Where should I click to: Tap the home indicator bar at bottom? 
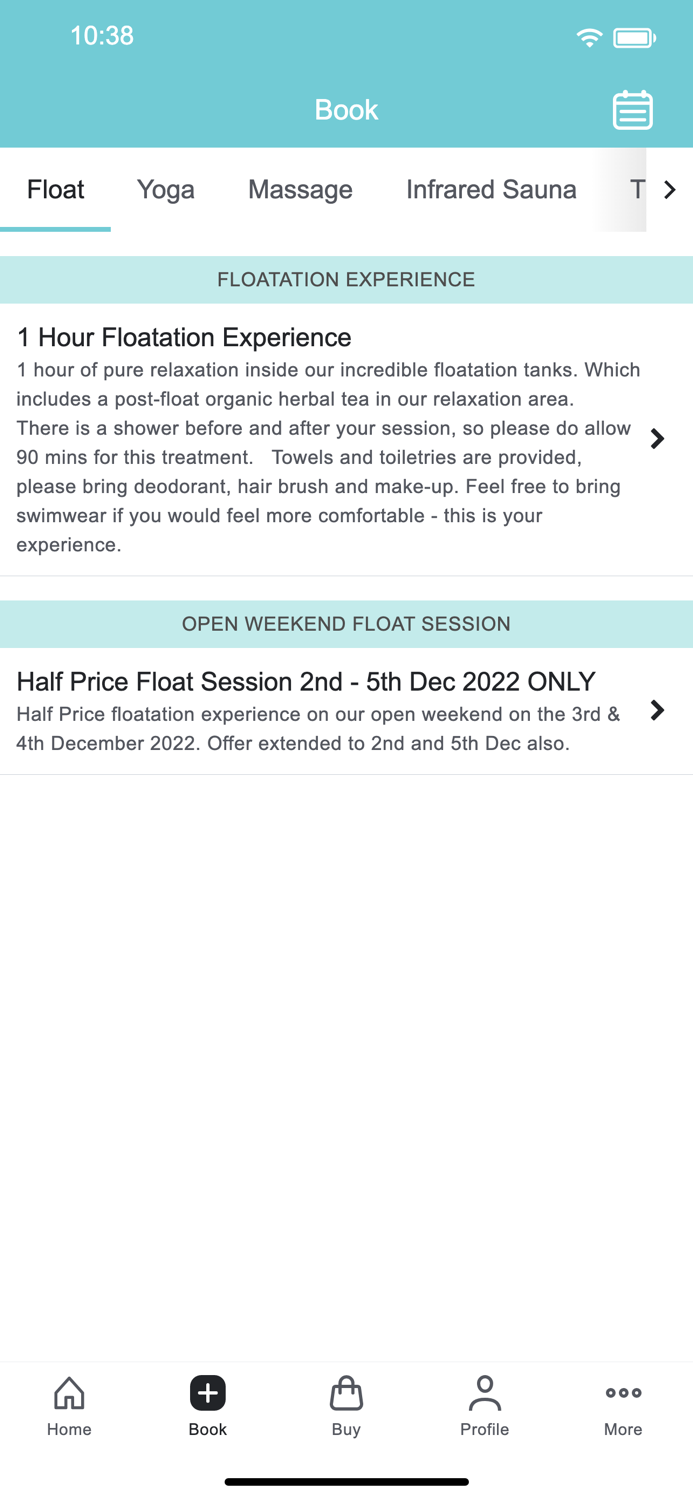point(346,1480)
